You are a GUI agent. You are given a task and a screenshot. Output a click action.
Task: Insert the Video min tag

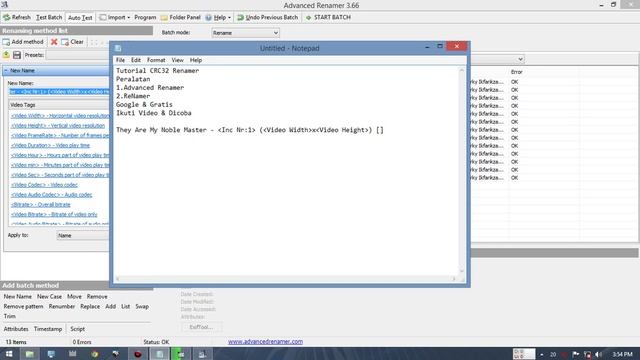tap(60, 165)
